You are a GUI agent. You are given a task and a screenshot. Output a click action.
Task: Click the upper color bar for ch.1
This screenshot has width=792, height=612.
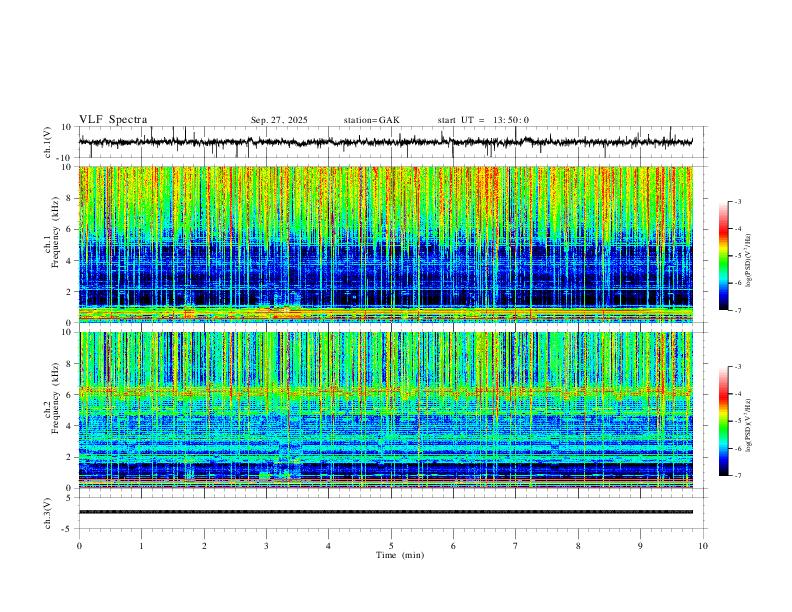[x=723, y=256]
